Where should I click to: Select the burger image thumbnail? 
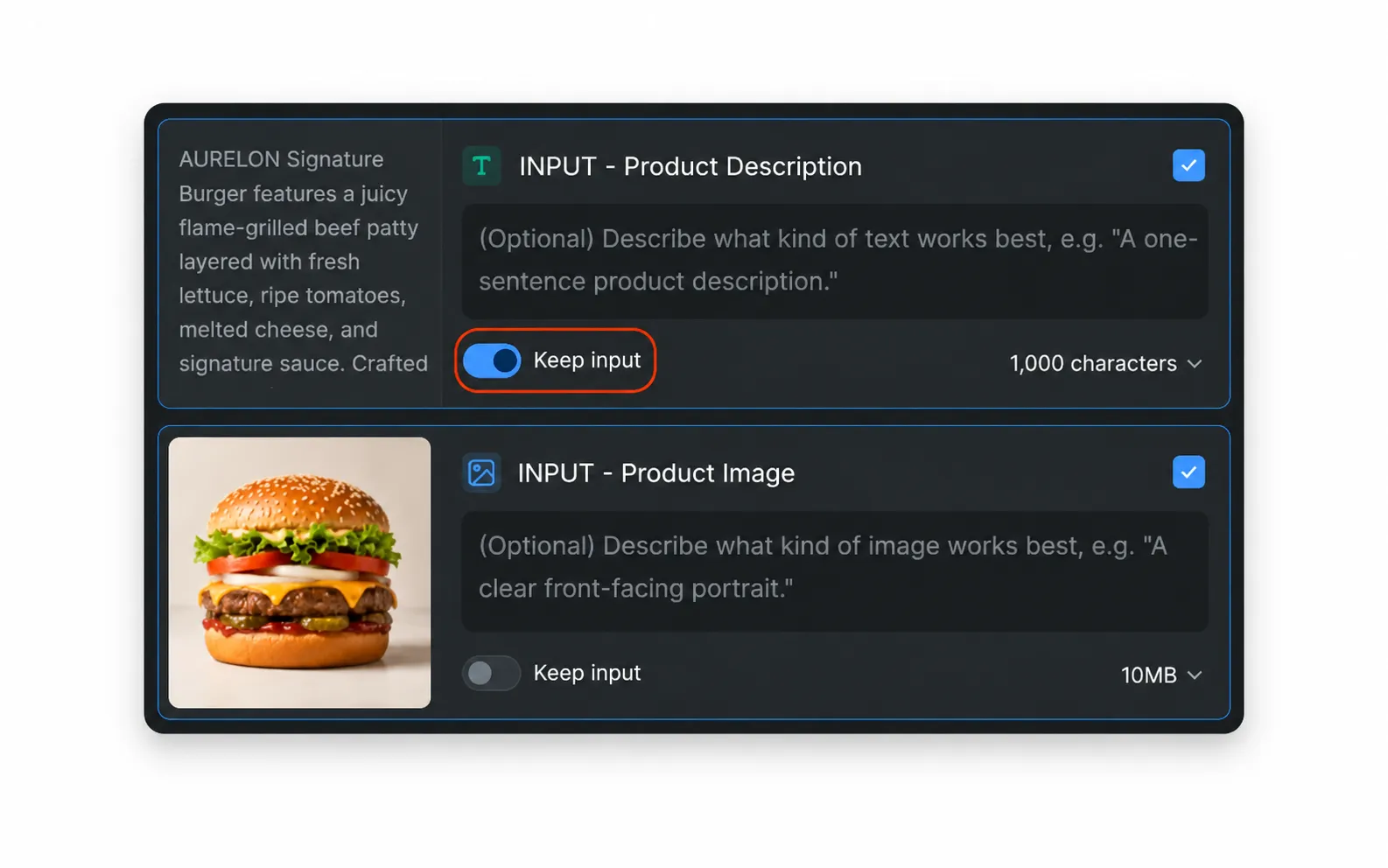click(x=299, y=572)
